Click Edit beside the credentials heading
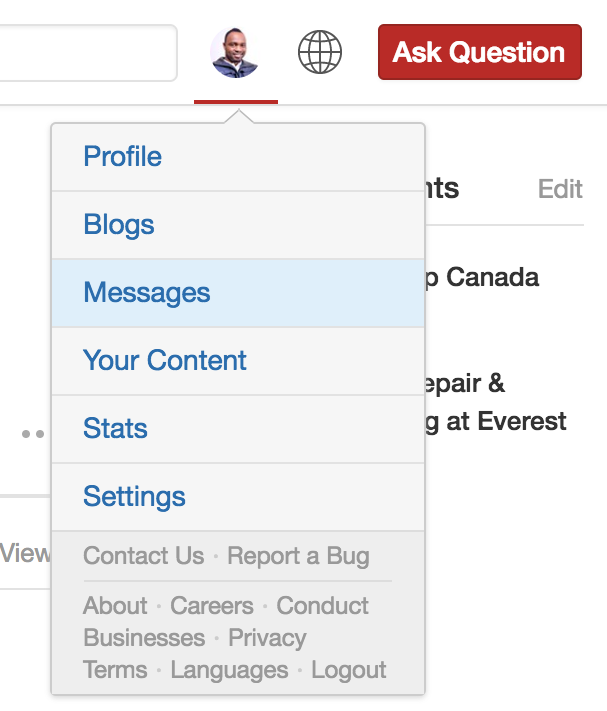 click(x=560, y=189)
